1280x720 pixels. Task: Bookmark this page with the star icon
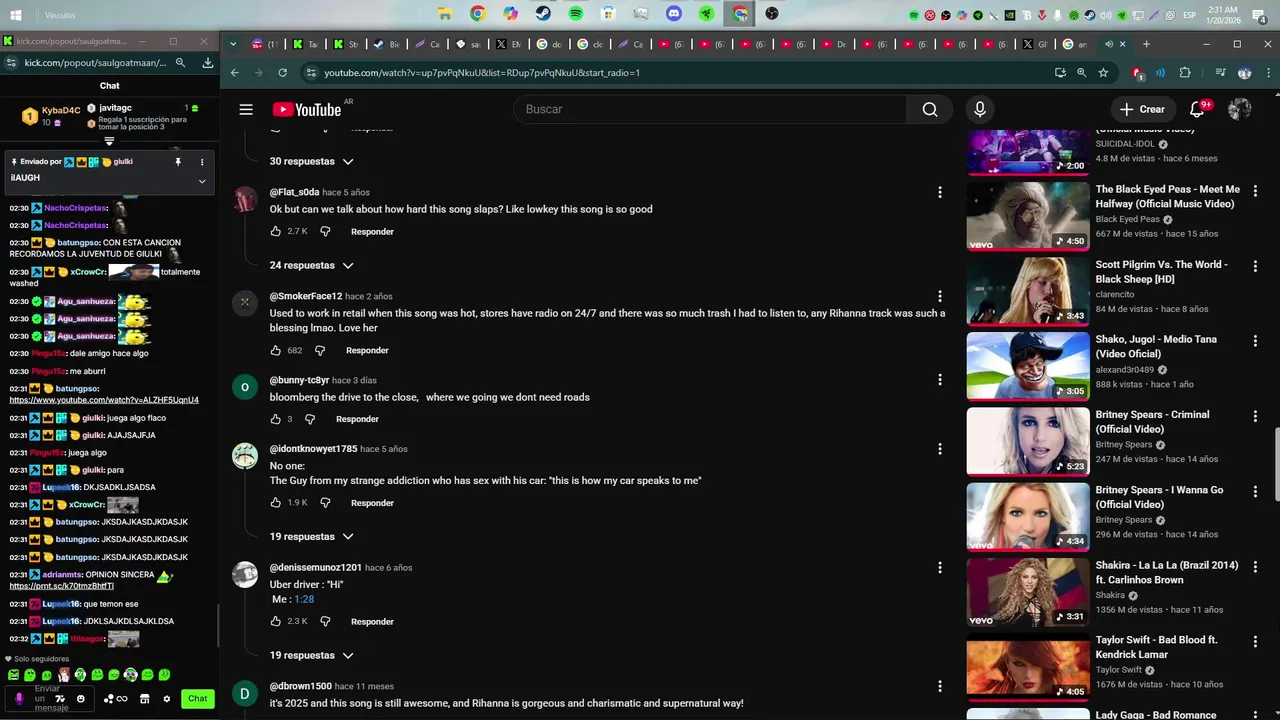tap(1103, 73)
